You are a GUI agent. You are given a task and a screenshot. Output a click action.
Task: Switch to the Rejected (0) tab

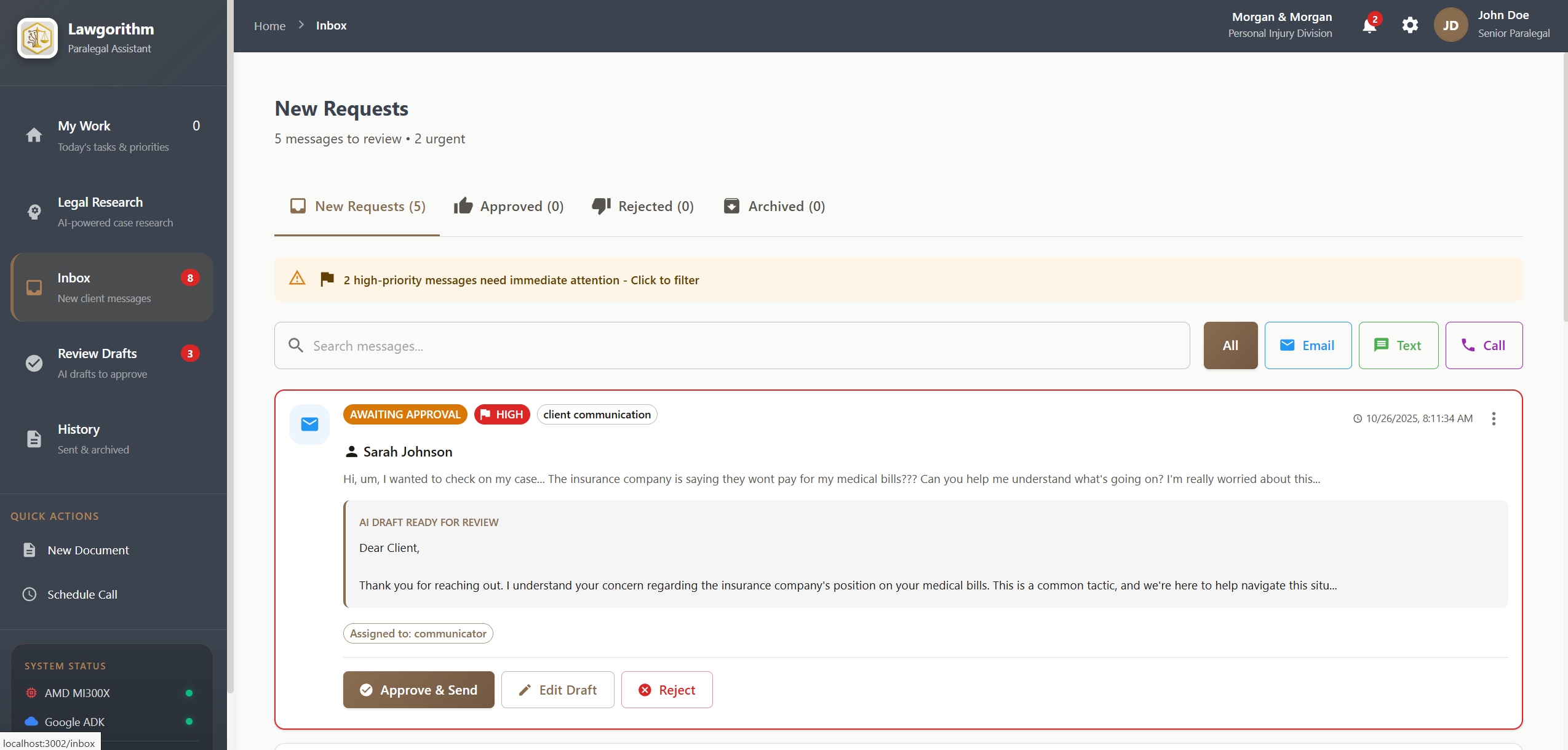pyautogui.click(x=643, y=206)
